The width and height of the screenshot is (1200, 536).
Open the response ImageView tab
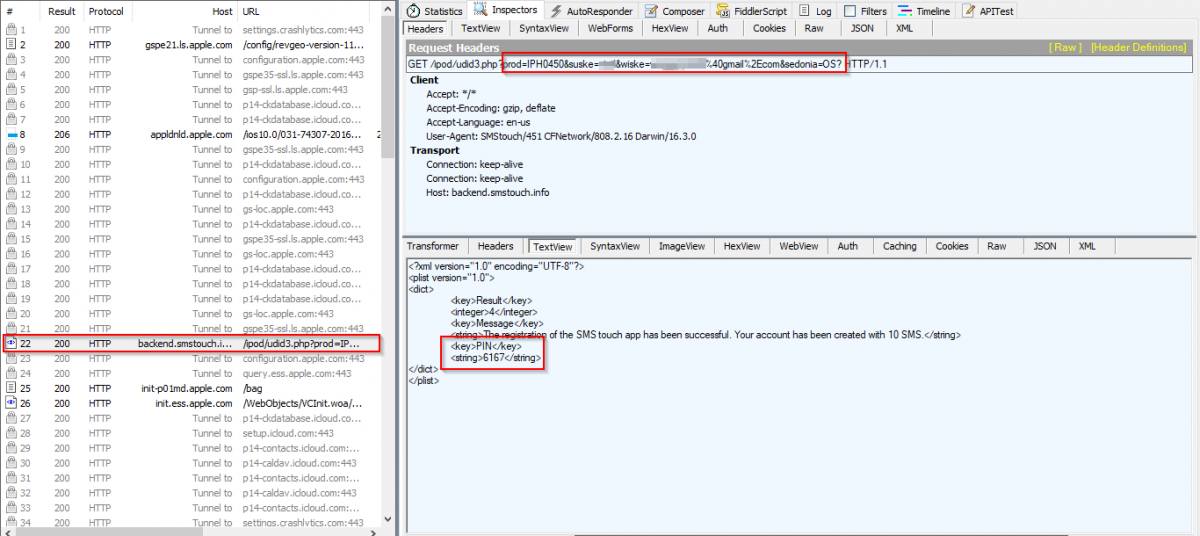point(681,246)
